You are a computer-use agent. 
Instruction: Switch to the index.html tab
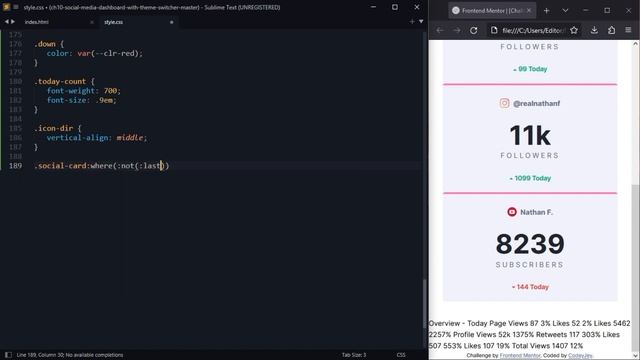pyautogui.click(x=37, y=22)
